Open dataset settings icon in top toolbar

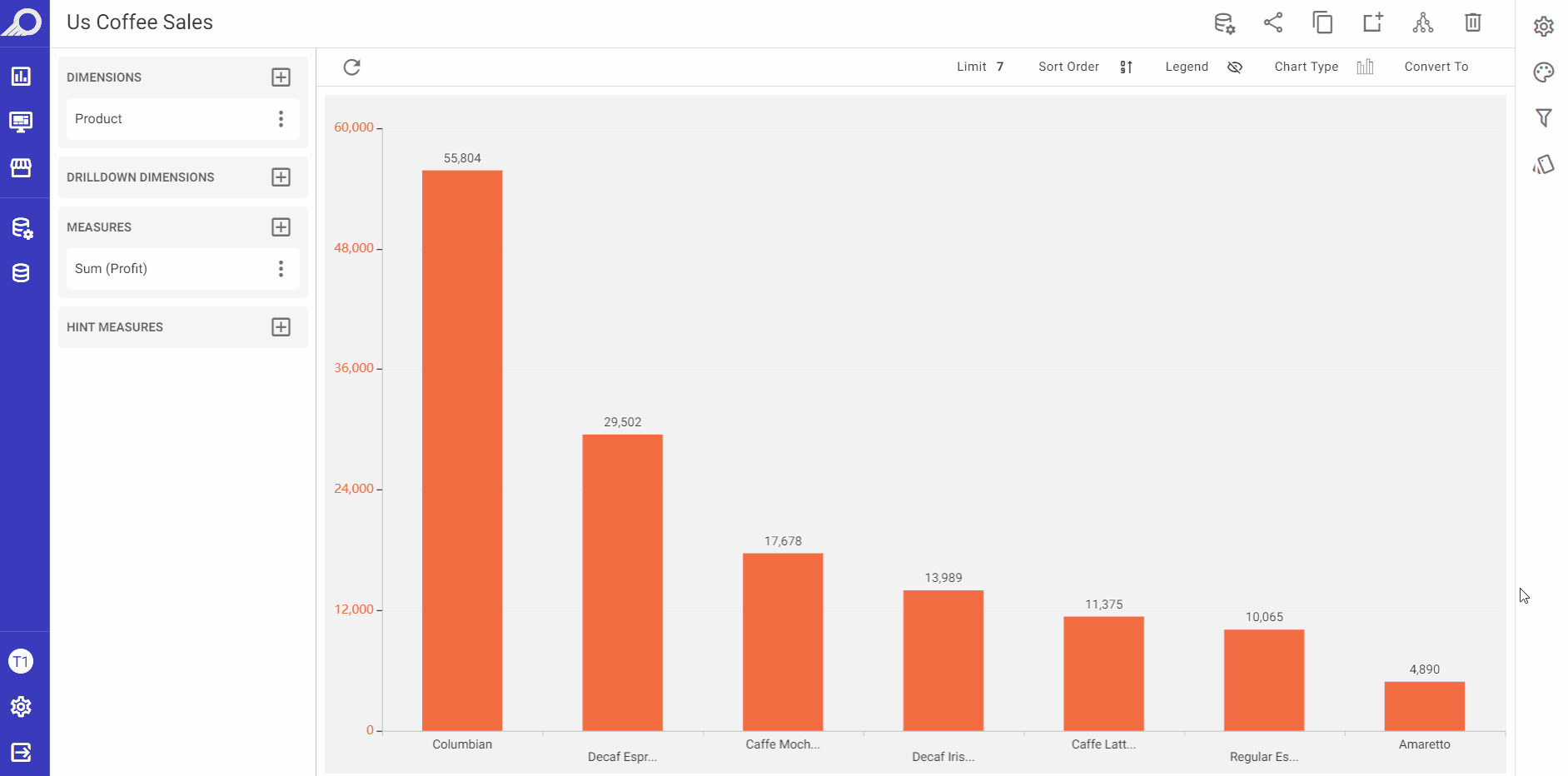point(1224,23)
